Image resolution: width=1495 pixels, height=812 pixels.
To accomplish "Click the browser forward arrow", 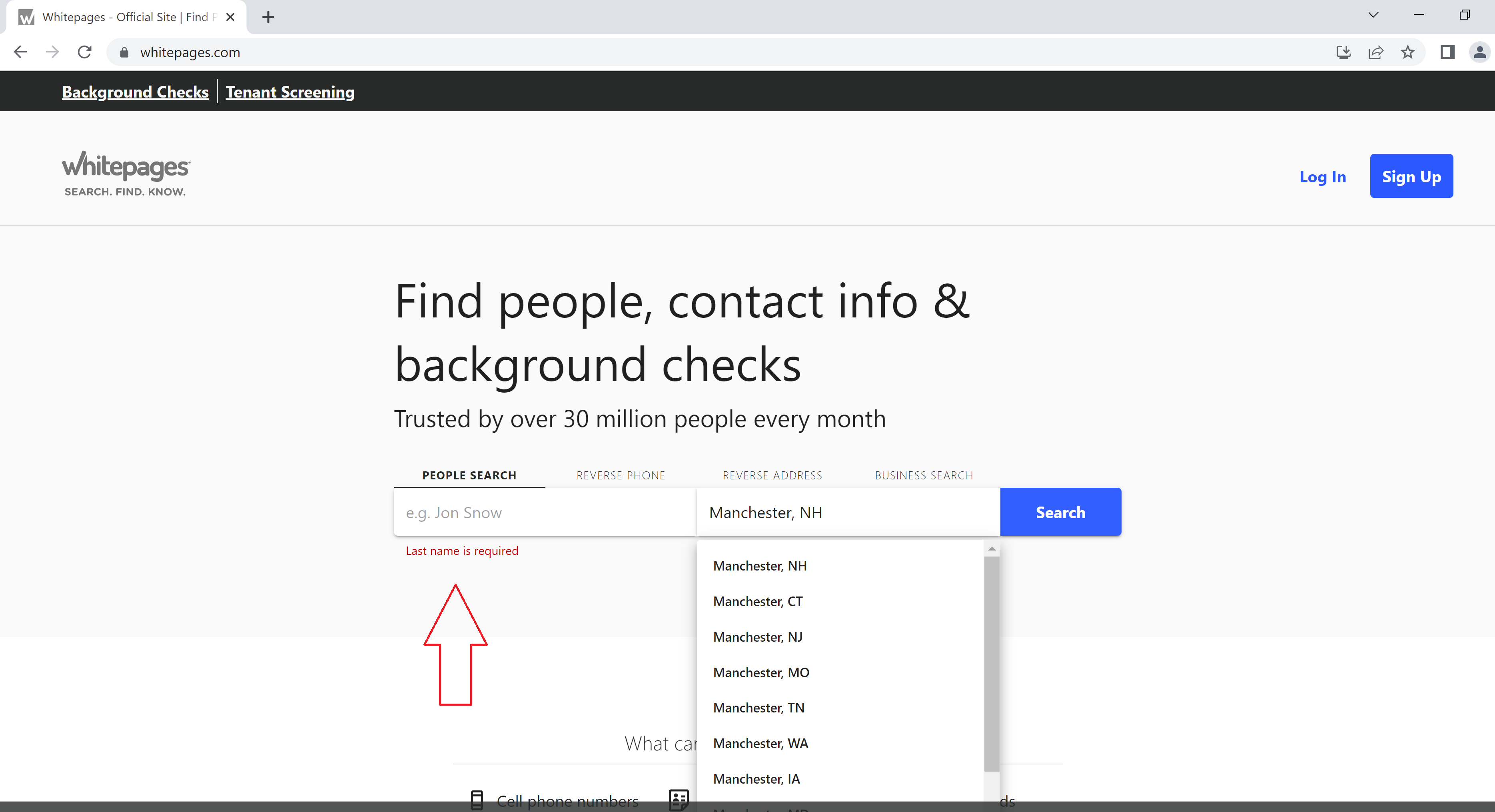I will tap(52, 52).
